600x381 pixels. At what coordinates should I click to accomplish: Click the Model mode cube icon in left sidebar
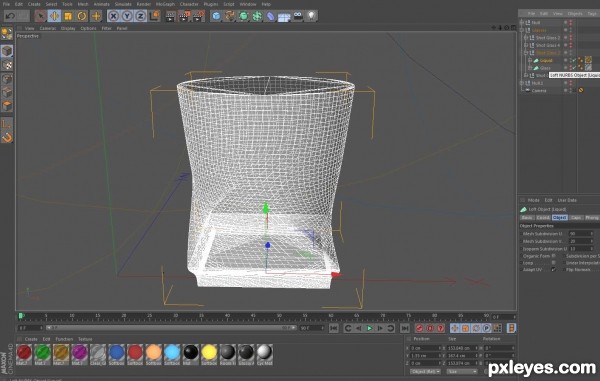click(7, 51)
